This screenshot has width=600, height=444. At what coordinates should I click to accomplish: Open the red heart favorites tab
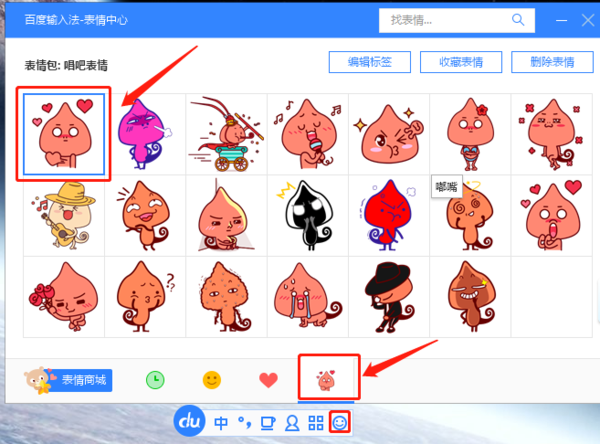coord(268,380)
